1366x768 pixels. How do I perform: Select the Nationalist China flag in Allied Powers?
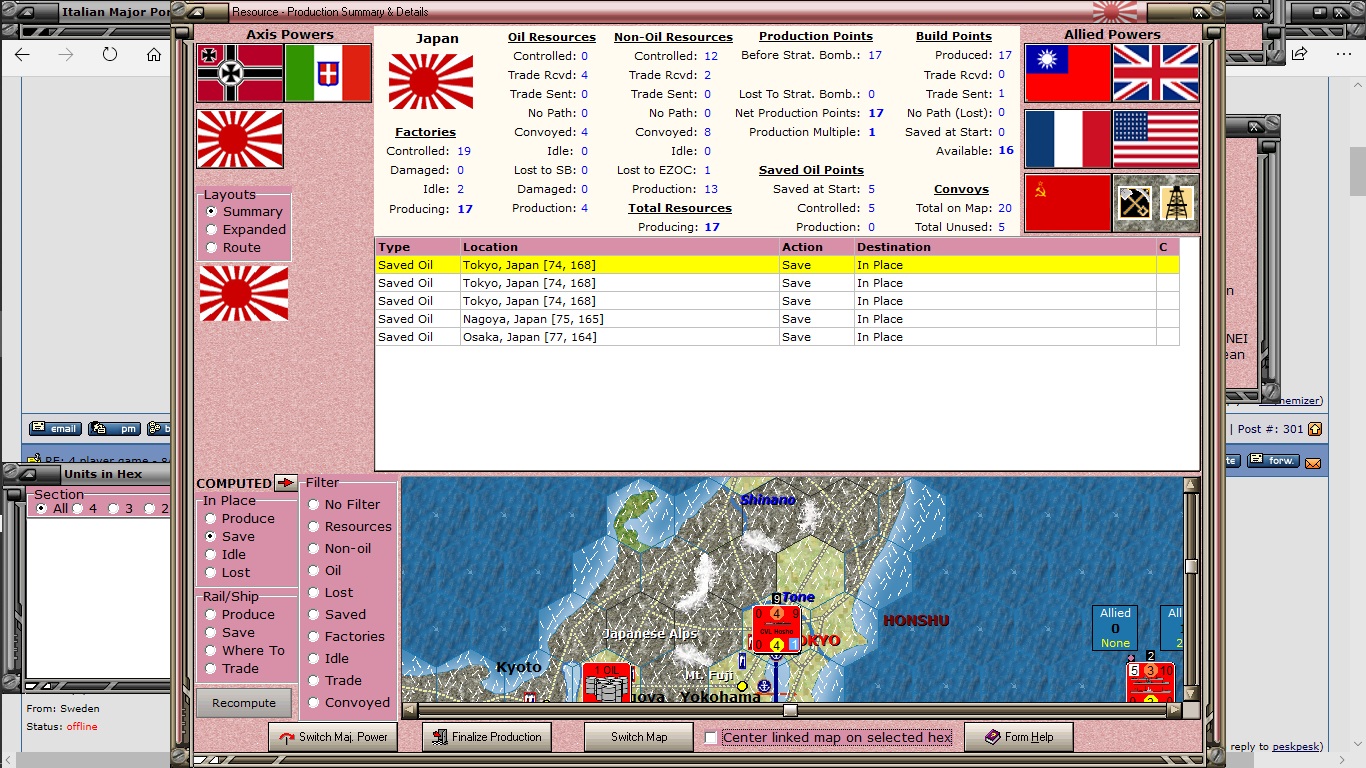coord(1068,73)
